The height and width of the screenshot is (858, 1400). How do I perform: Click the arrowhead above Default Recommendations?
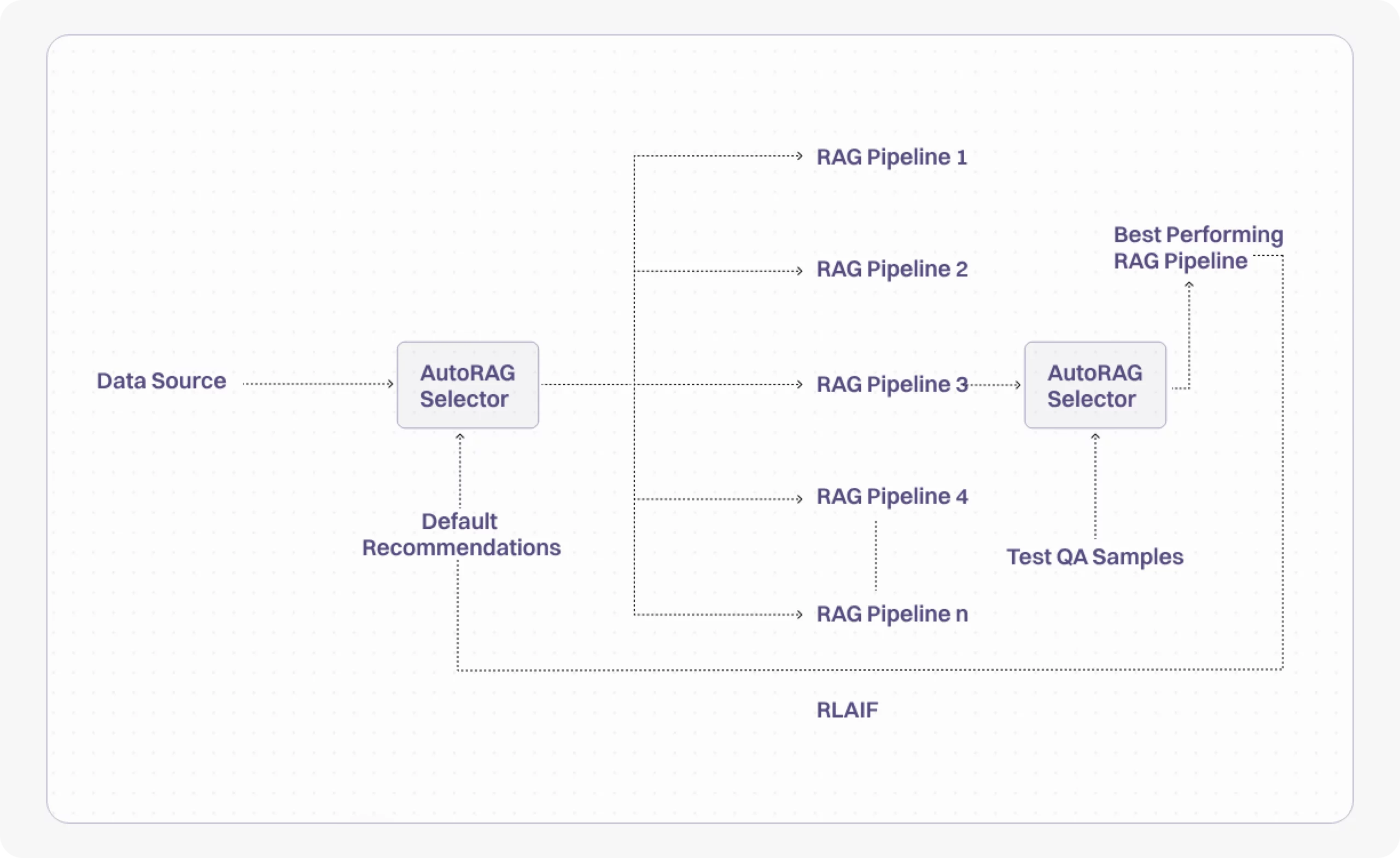point(460,436)
